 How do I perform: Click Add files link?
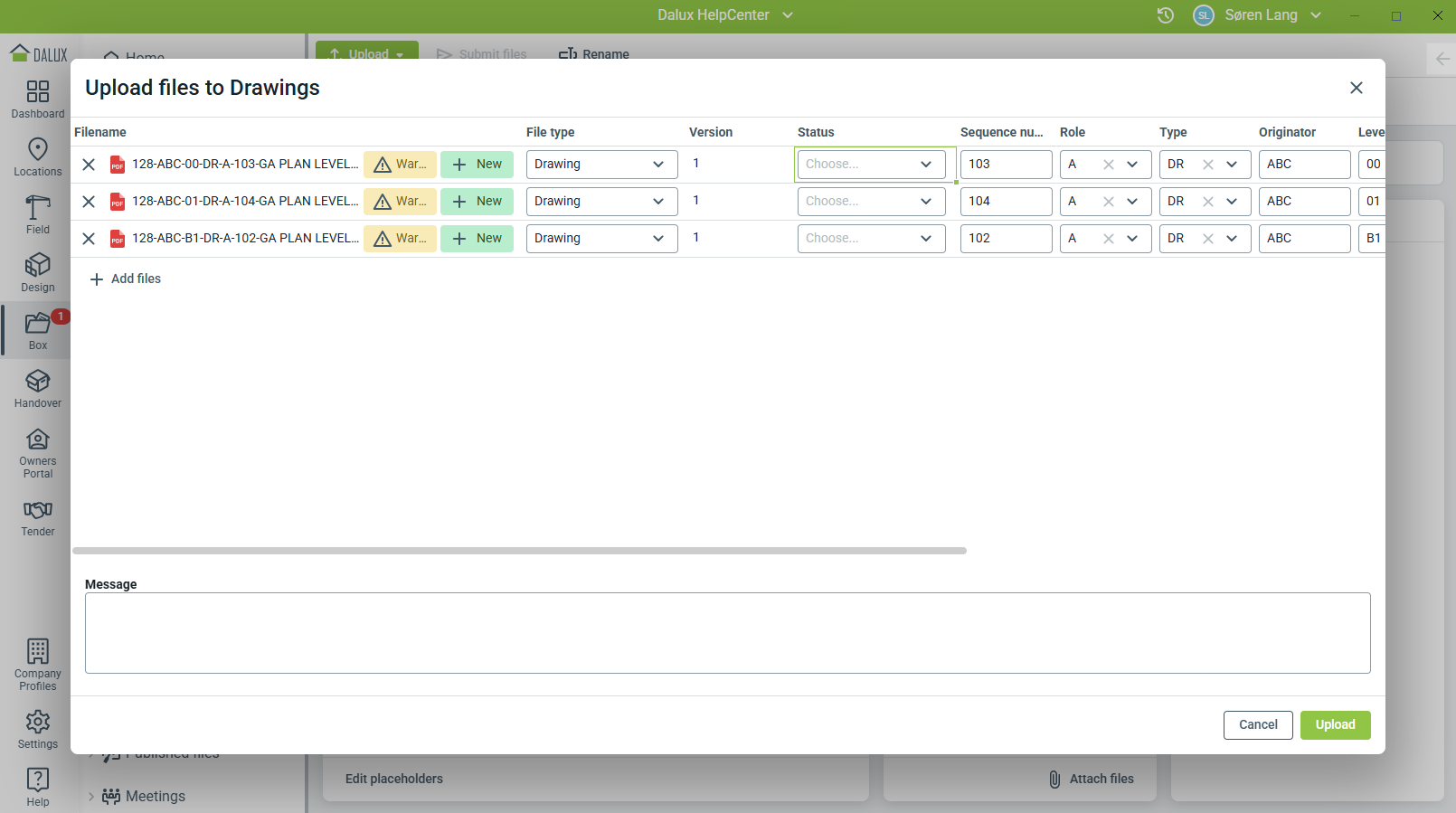coord(126,279)
